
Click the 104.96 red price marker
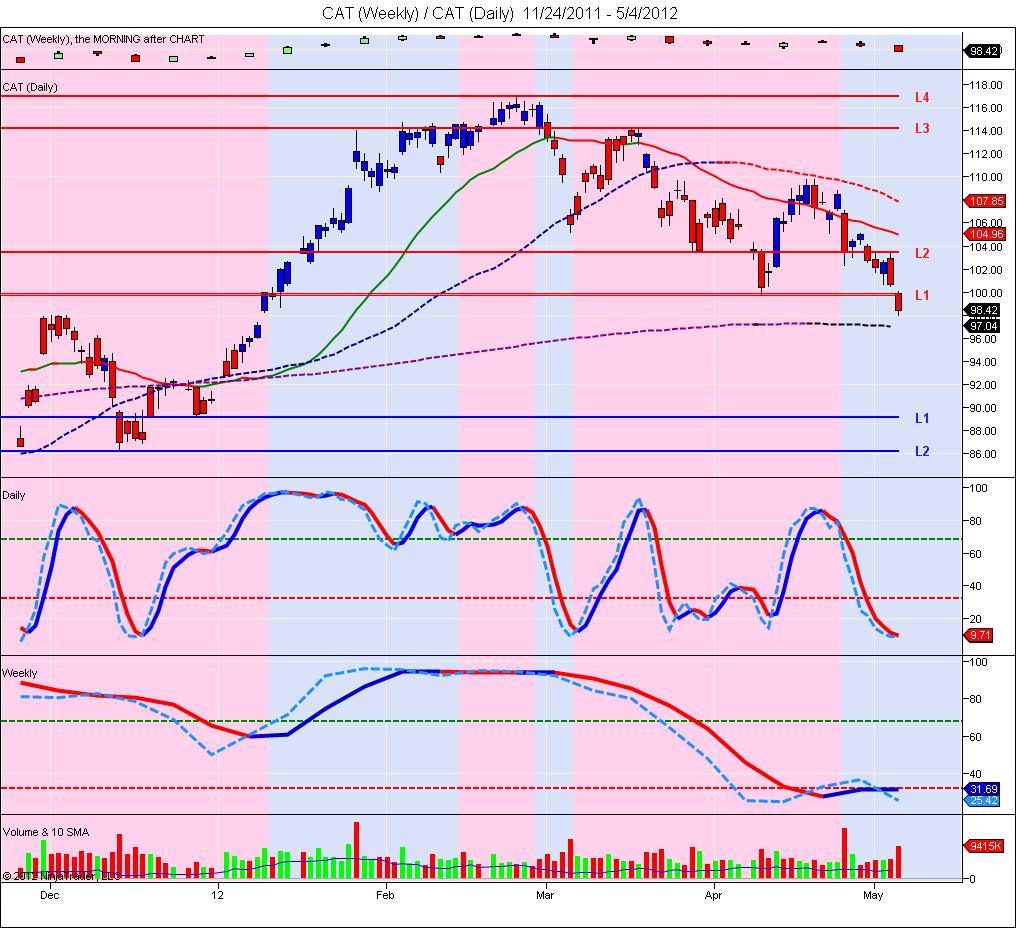[986, 234]
